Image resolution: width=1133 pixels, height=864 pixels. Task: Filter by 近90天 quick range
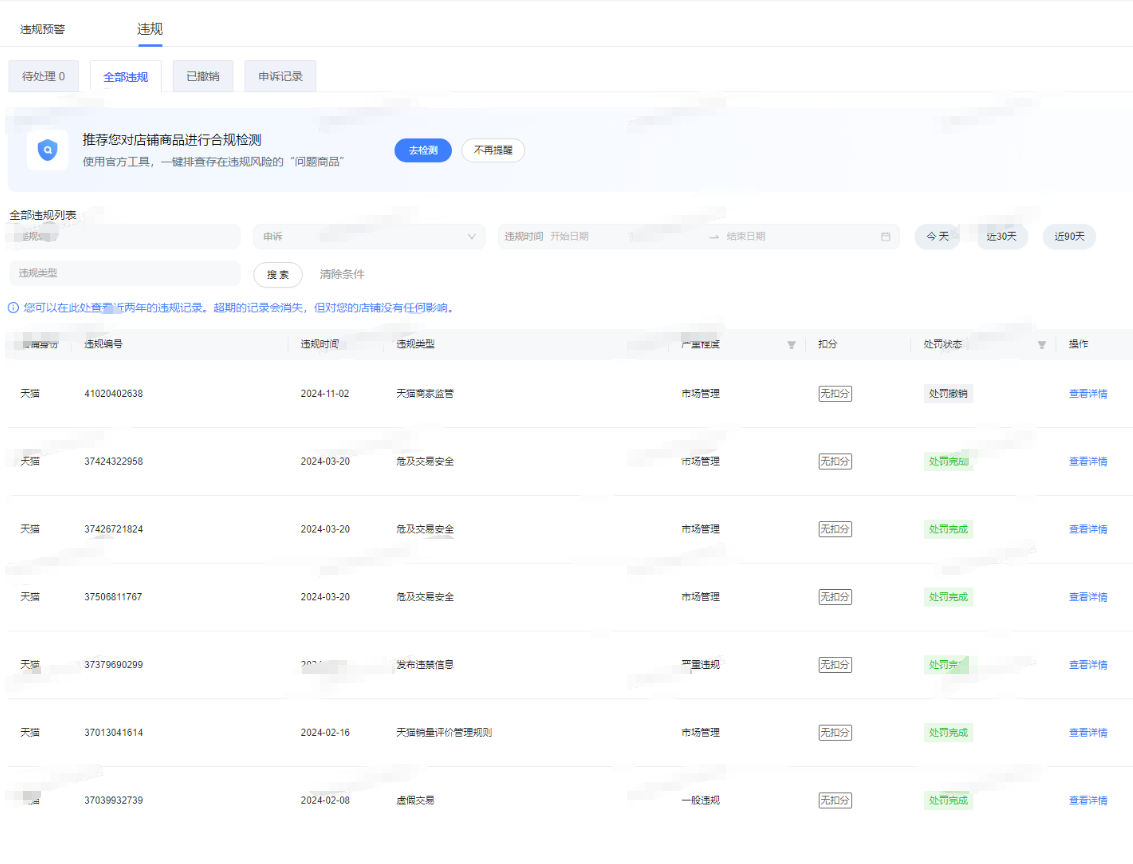click(1069, 237)
